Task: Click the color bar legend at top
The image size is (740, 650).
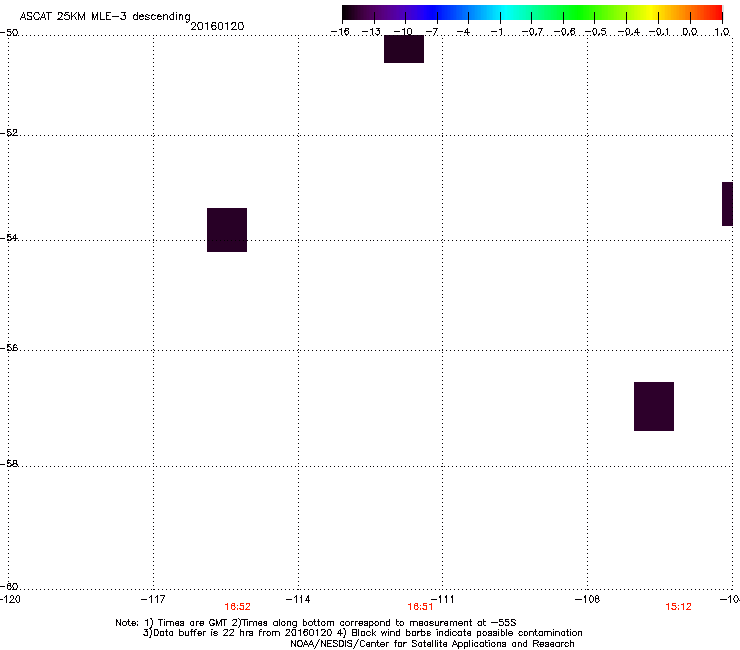Action: click(x=532, y=13)
